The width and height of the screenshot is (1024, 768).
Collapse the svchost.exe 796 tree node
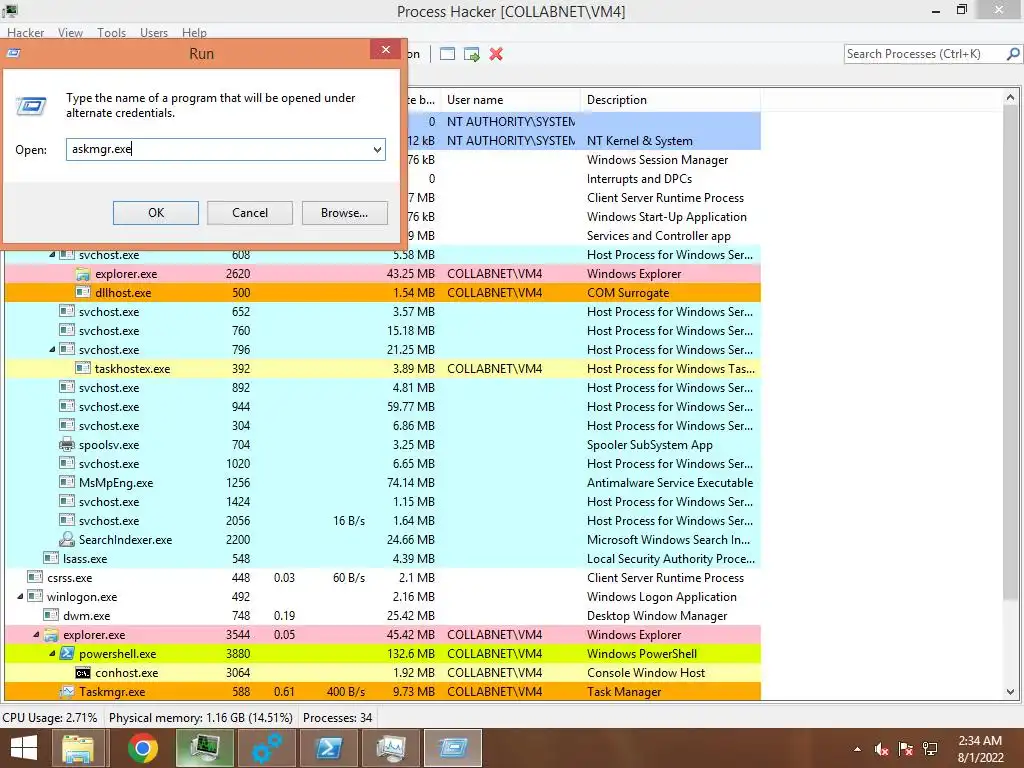52,349
